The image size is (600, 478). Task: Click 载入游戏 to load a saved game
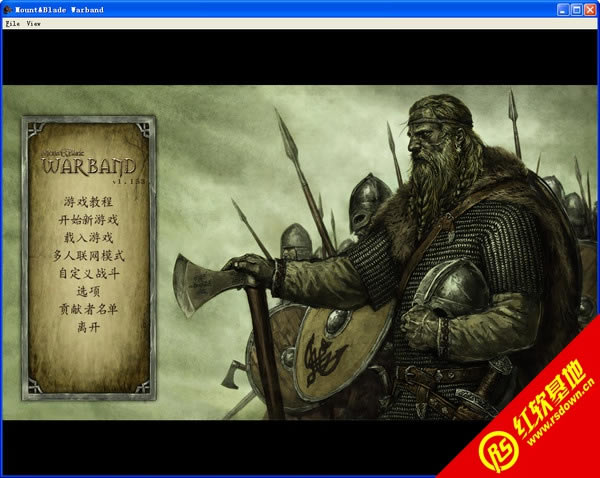pyautogui.click(x=89, y=238)
